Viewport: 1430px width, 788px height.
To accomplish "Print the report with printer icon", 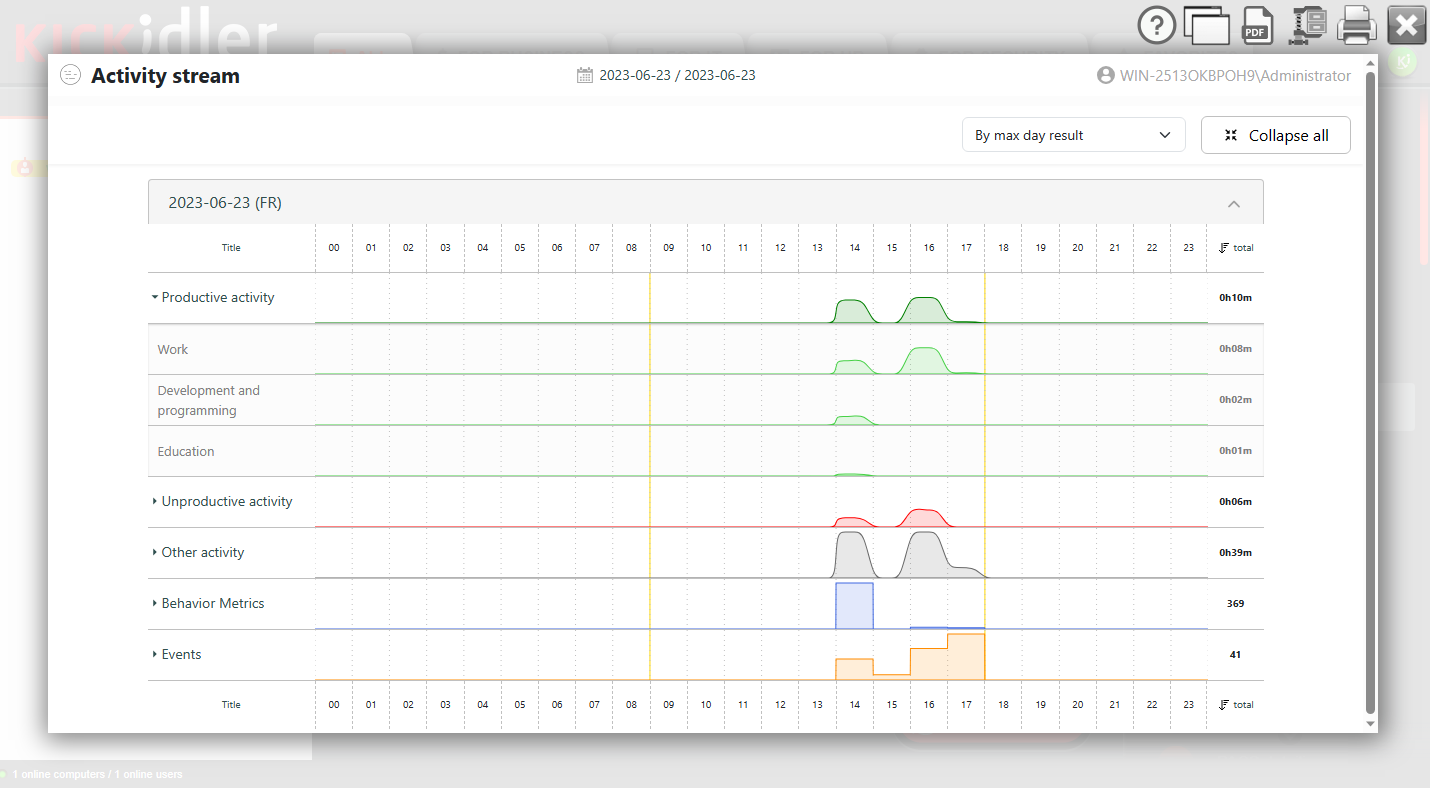I will (x=1357, y=25).
